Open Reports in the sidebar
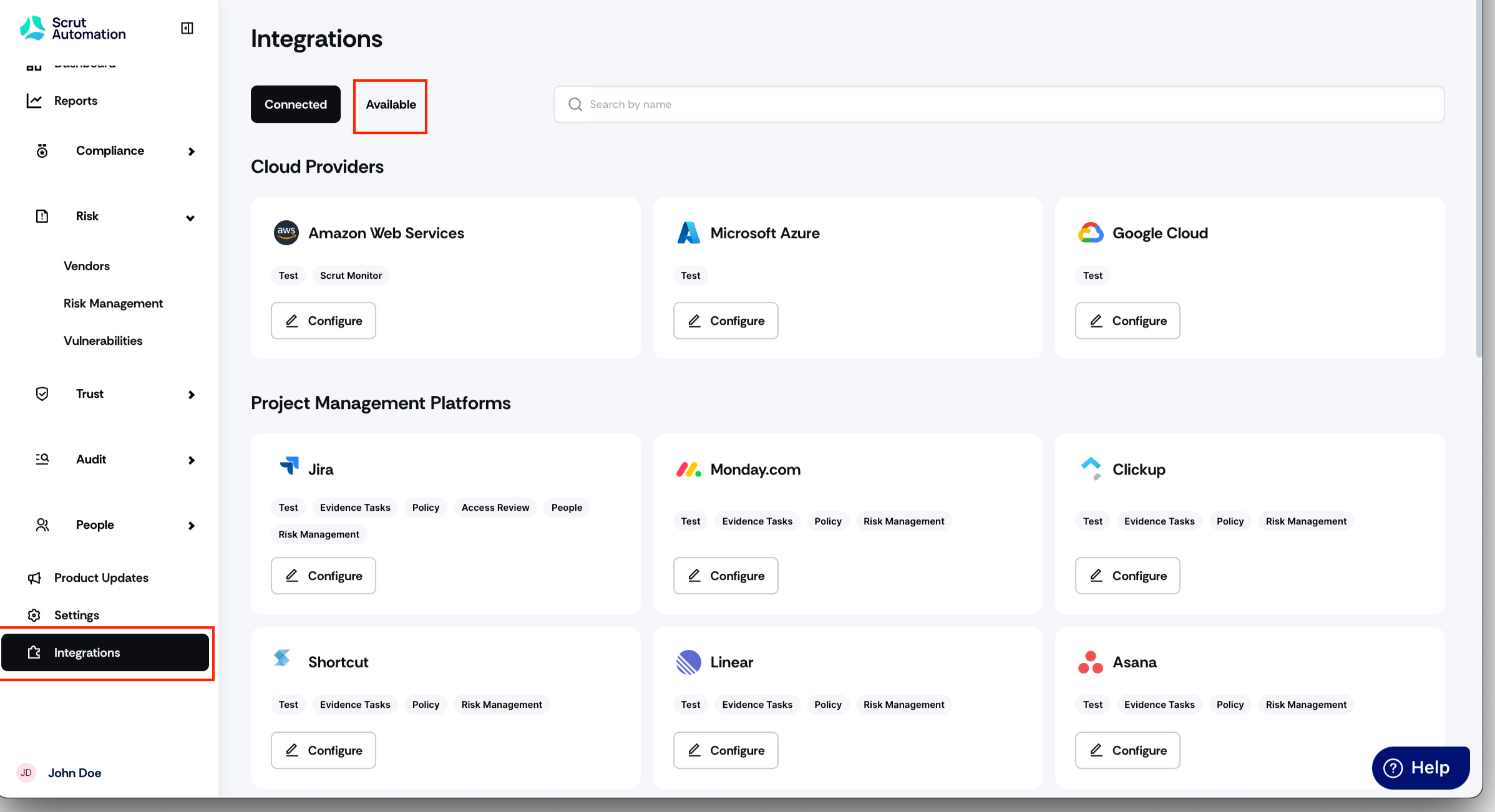1495x812 pixels. tap(75, 100)
